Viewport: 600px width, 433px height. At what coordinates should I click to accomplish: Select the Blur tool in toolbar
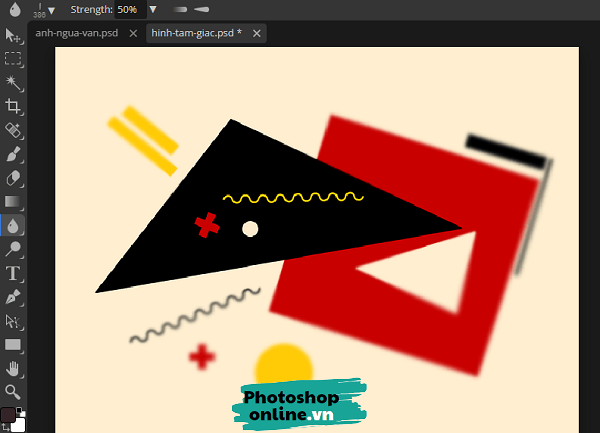(13, 225)
